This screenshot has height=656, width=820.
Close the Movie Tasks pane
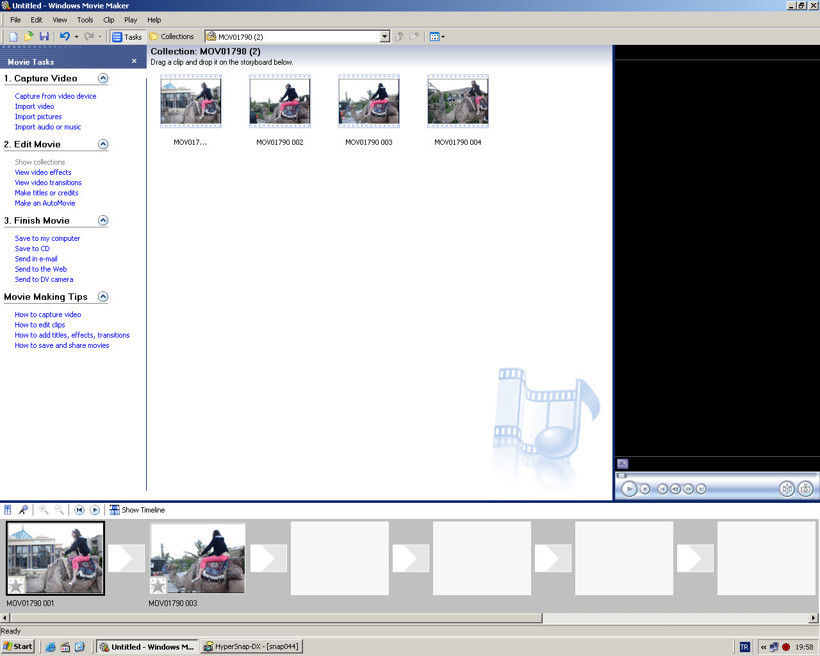tap(134, 61)
